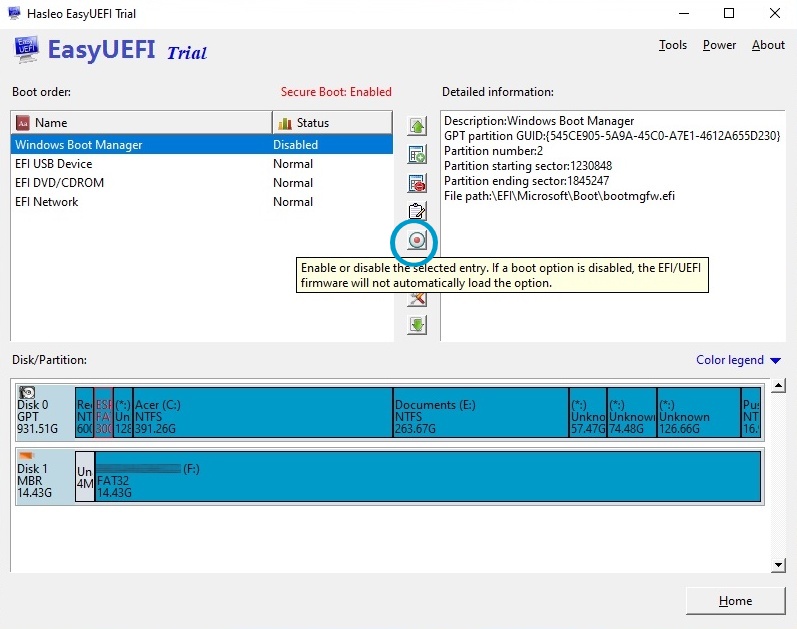The image size is (797, 629).
Task: Move selected boot entry up
Action: pyautogui.click(x=417, y=126)
